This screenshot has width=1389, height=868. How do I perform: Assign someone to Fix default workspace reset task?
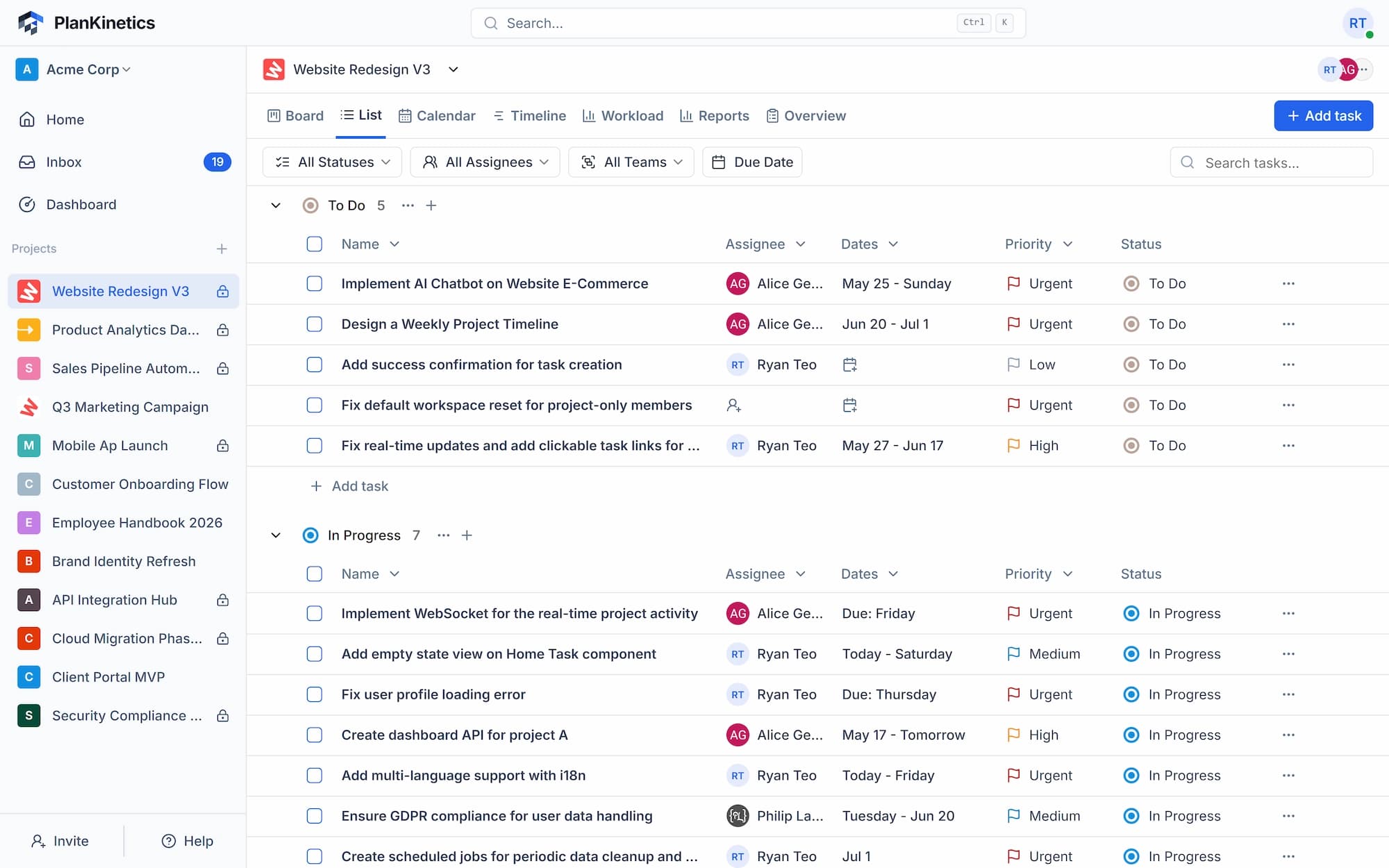(x=733, y=406)
